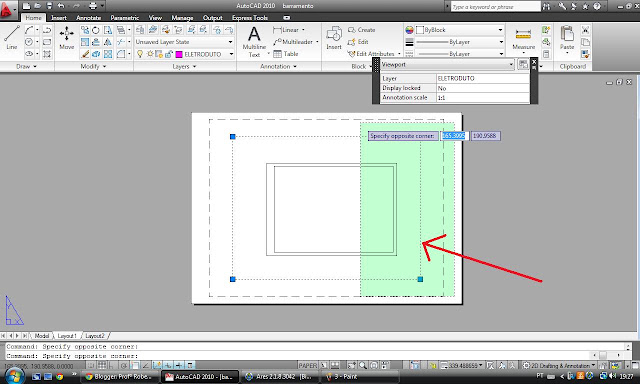This screenshot has width=640, height=384.
Task: Click the Array tool in Modify panel
Action: pos(108,54)
